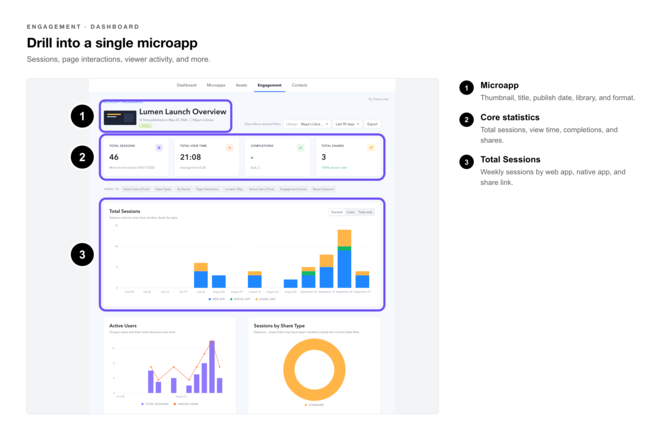Click the July 26 stacked bar

pyautogui.click(x=201, y=276)
